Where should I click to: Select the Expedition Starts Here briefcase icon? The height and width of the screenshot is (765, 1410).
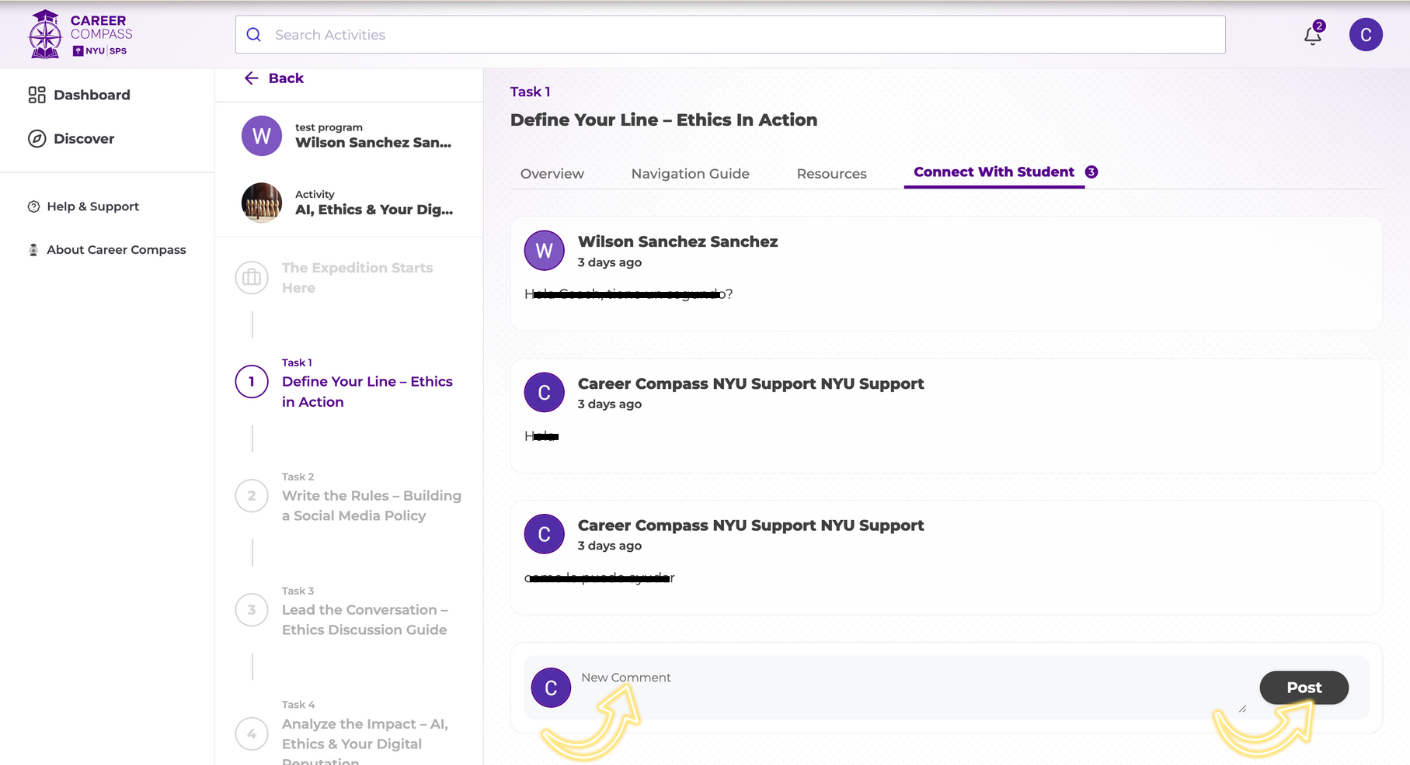251,278
